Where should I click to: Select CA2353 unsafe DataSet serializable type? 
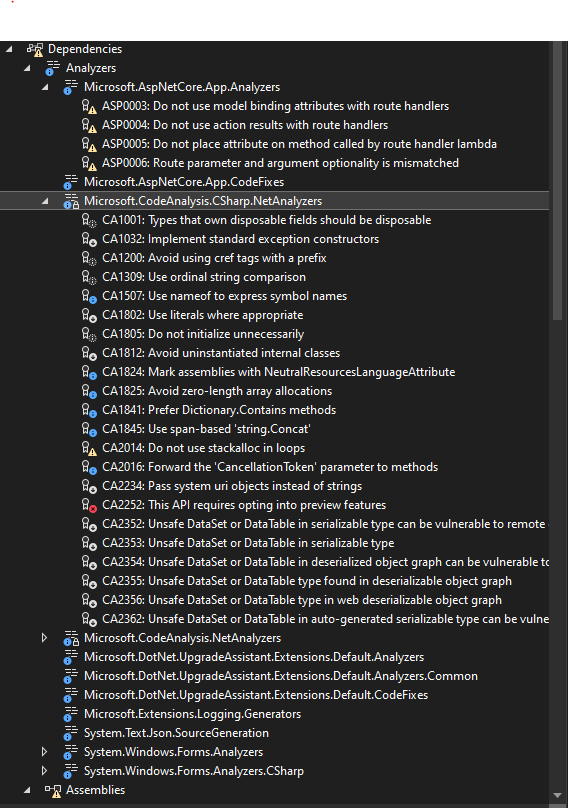248,543
